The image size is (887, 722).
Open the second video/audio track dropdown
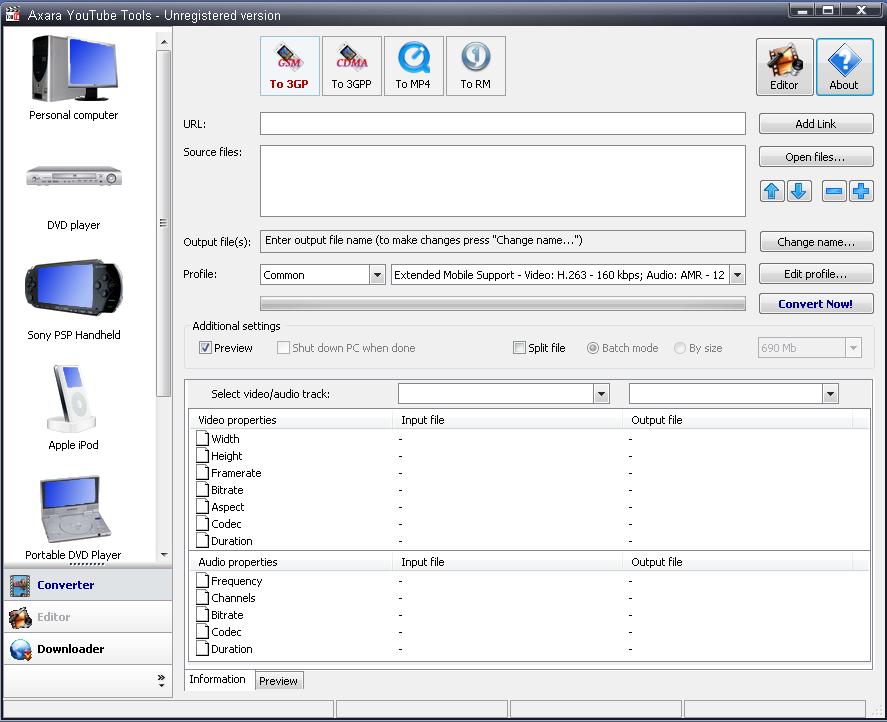point(830,394)
